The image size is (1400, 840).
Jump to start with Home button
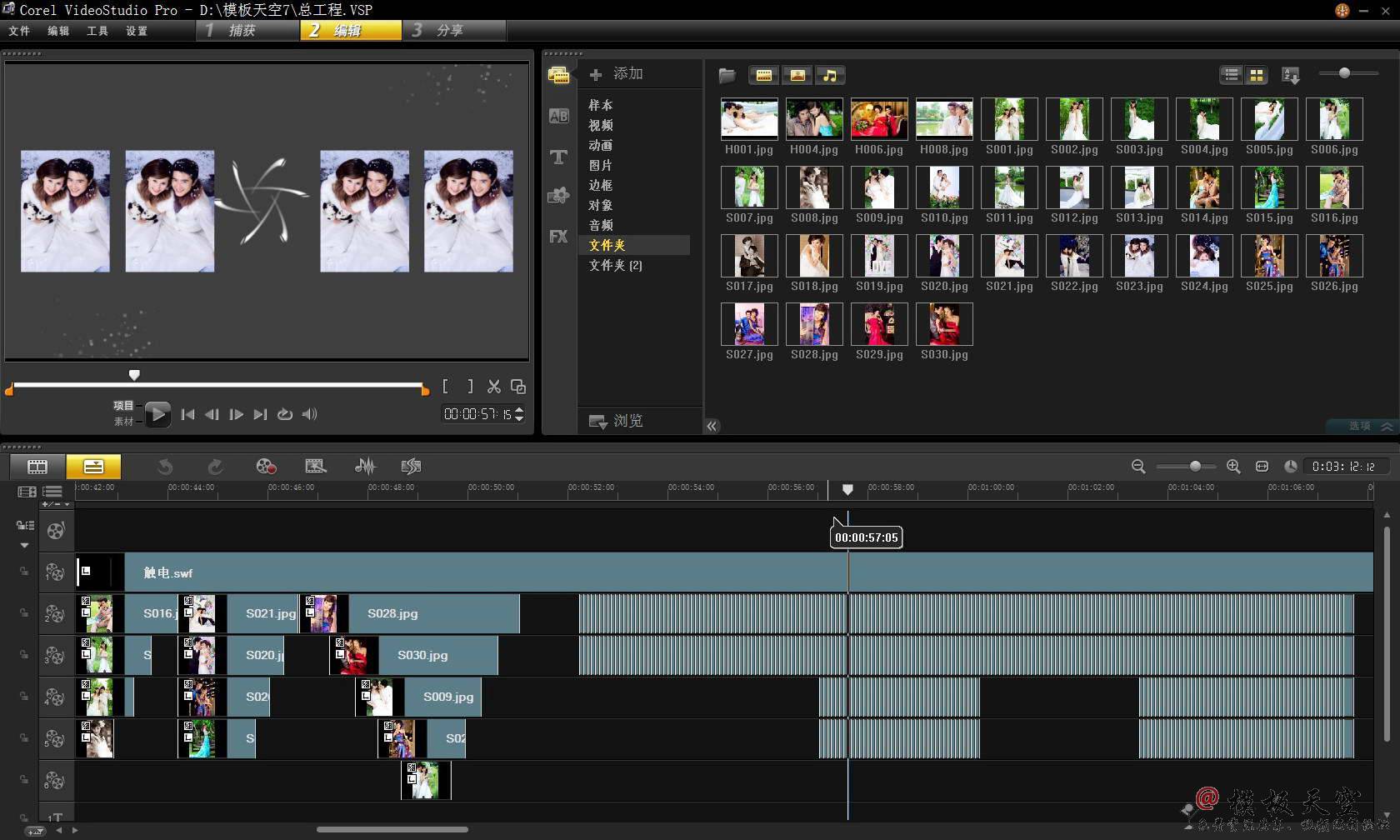pyautogui.click(x=187, y=414)
